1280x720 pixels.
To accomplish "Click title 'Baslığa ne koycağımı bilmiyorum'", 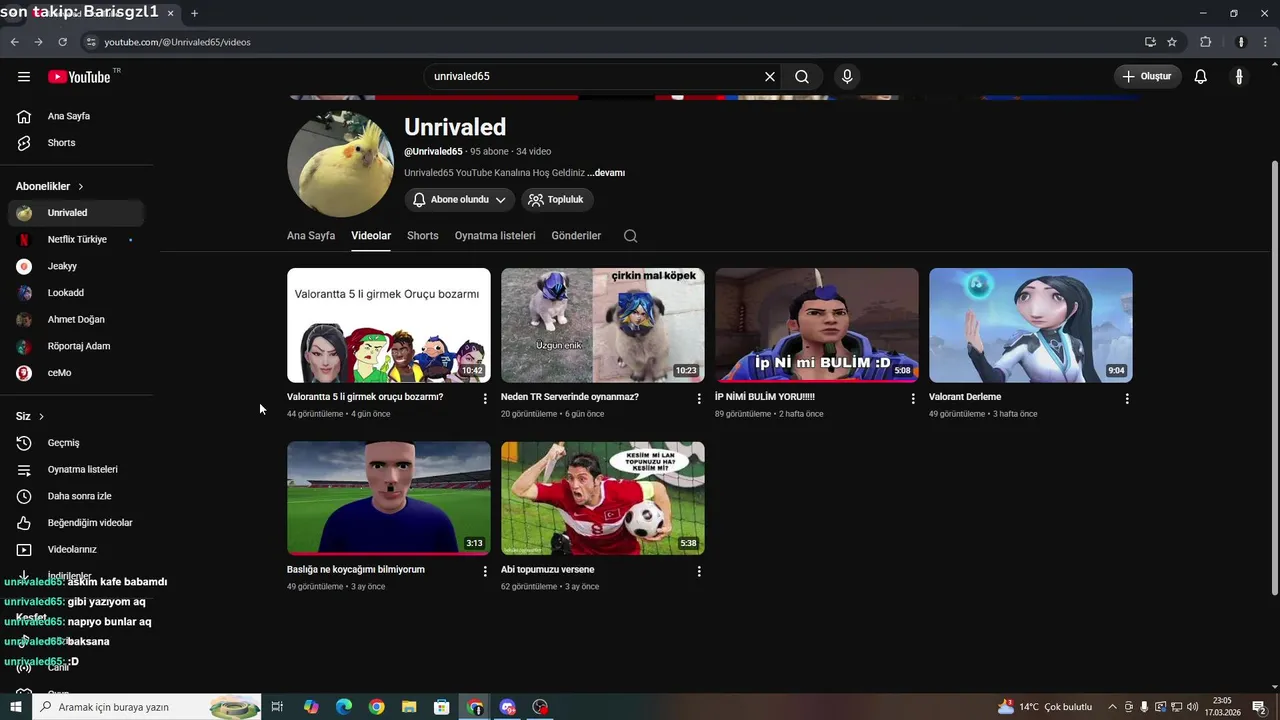I will click(x=356, y=570).
